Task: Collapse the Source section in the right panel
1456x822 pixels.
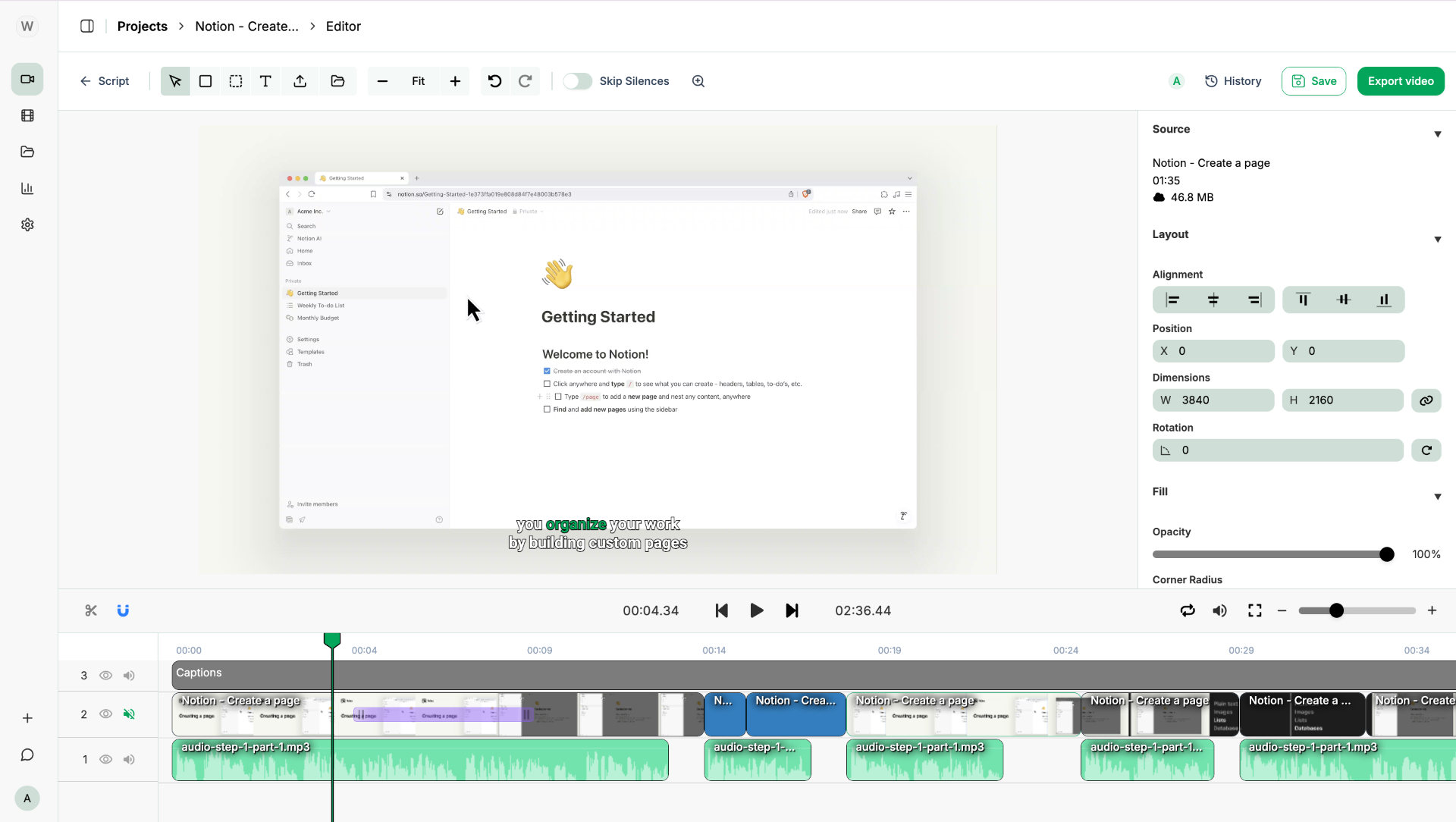Action: (x=1438, y=134)
